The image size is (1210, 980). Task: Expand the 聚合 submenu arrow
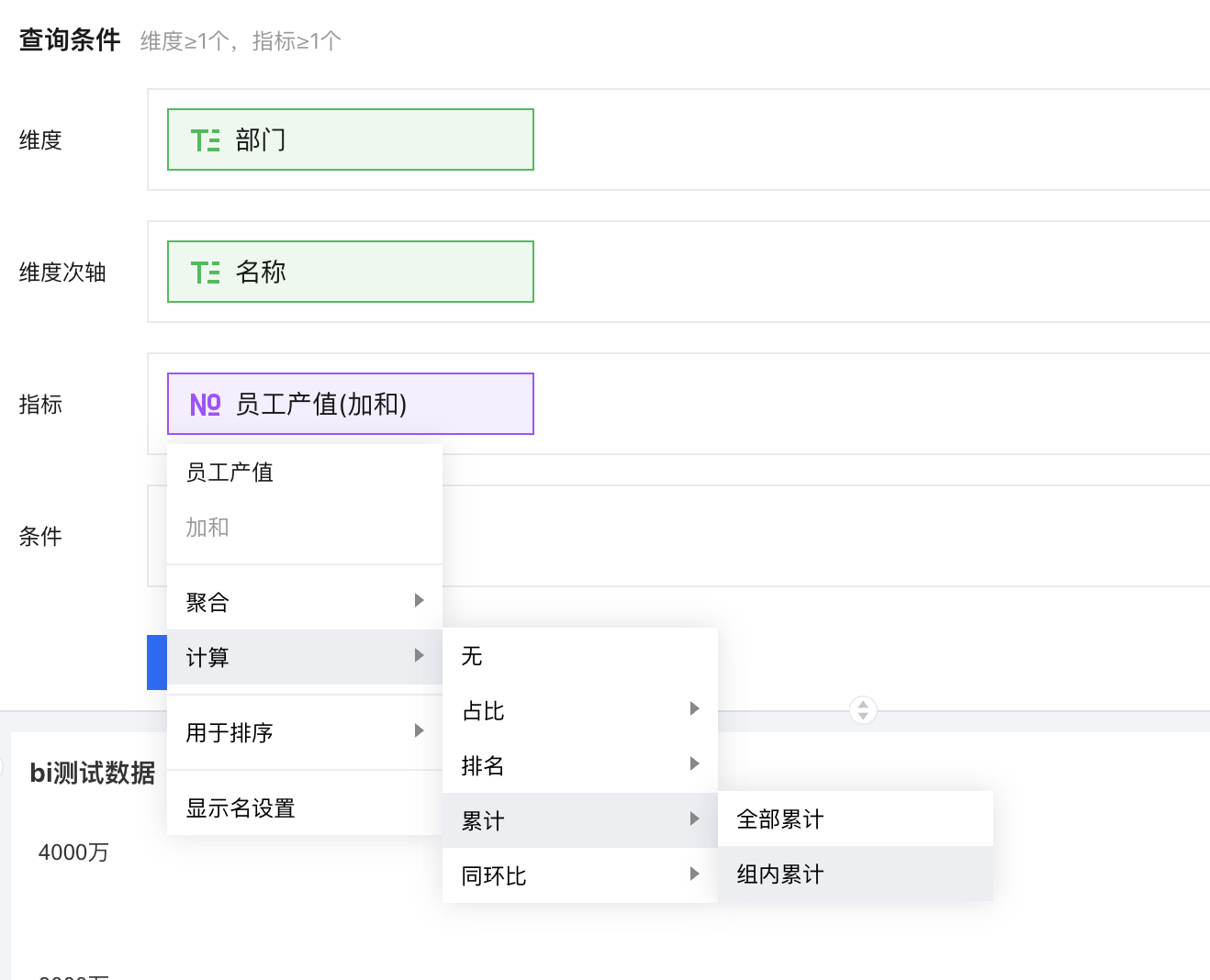click(419, 601)
